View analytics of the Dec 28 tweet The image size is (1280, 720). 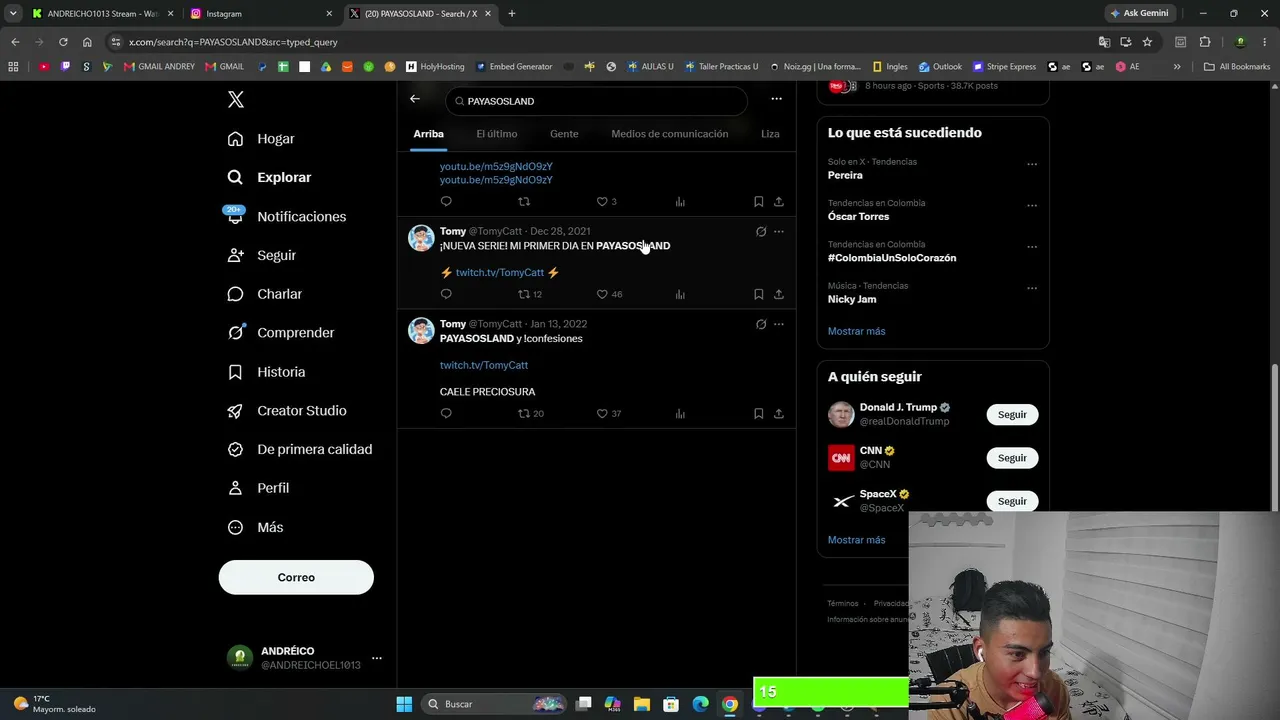(680, 294)
